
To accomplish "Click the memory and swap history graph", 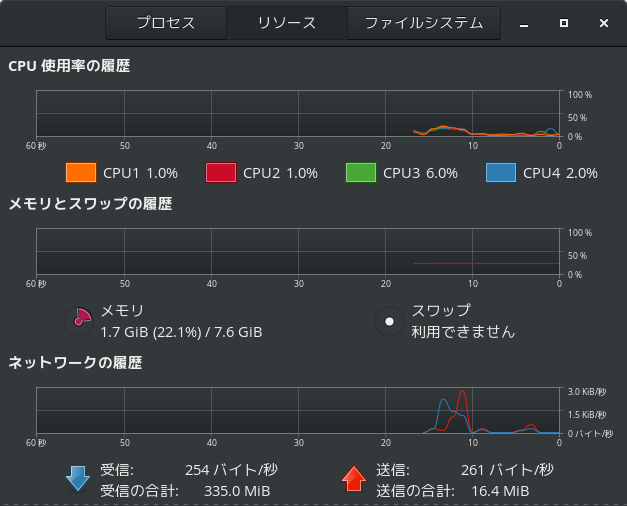I will pos(298,252).
